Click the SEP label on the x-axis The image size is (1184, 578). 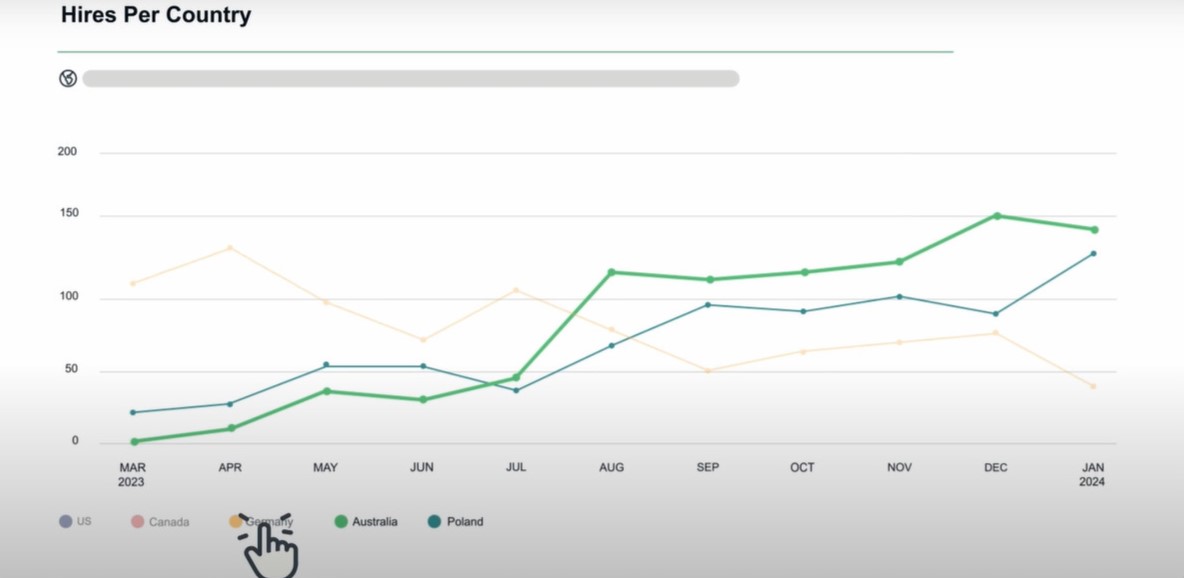[x=707, y=468]
